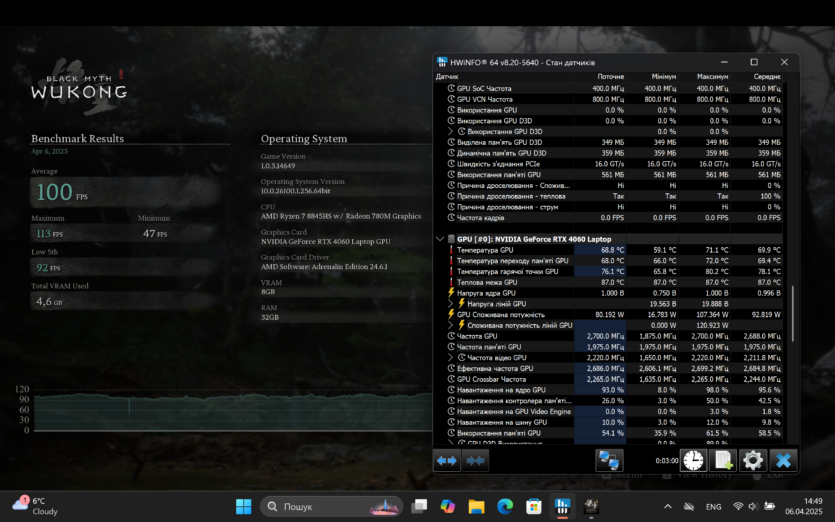
Task: Start logging with the file-plus icon
Action: tap(723, 460)
